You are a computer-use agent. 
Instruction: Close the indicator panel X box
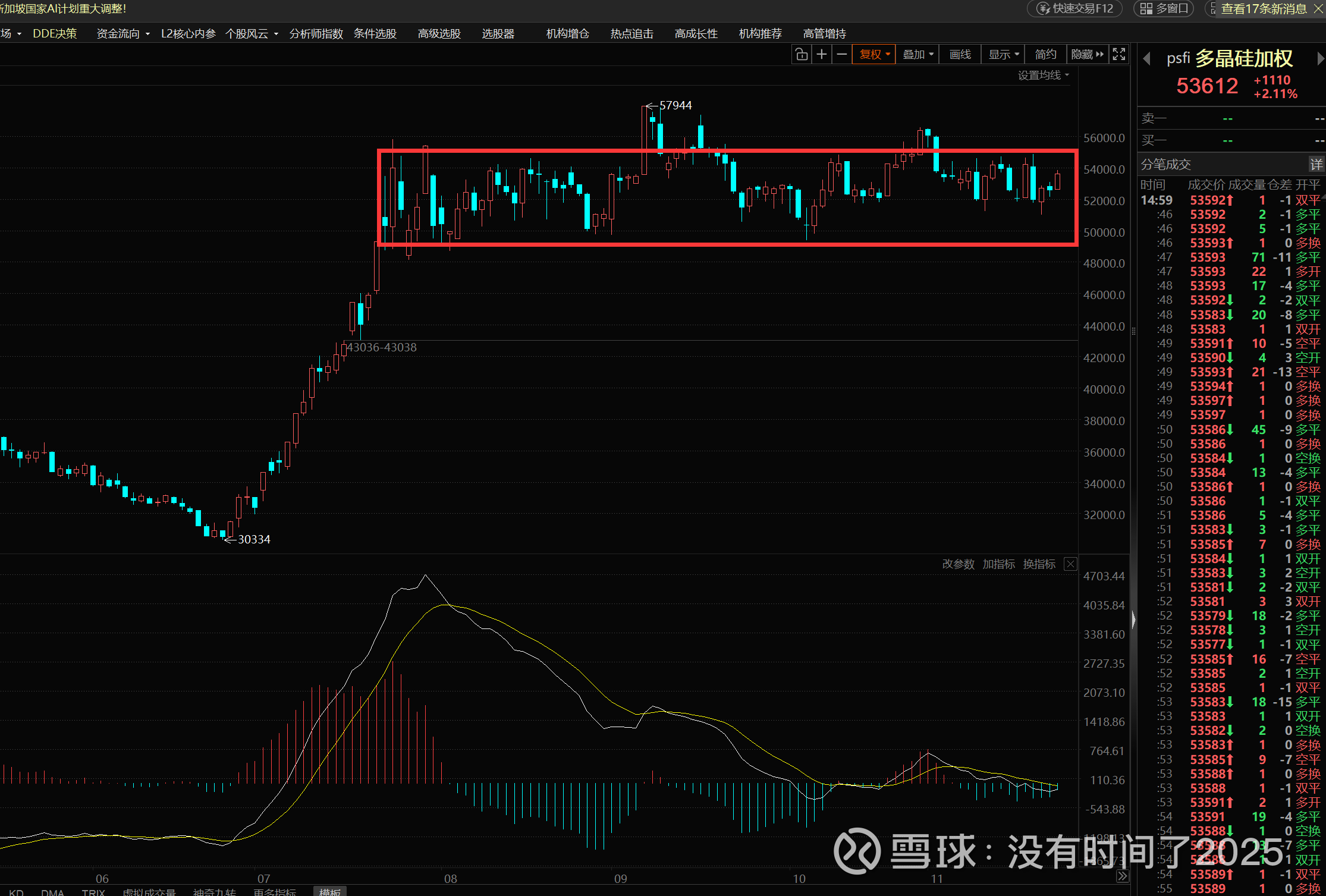click(1070, 564)
